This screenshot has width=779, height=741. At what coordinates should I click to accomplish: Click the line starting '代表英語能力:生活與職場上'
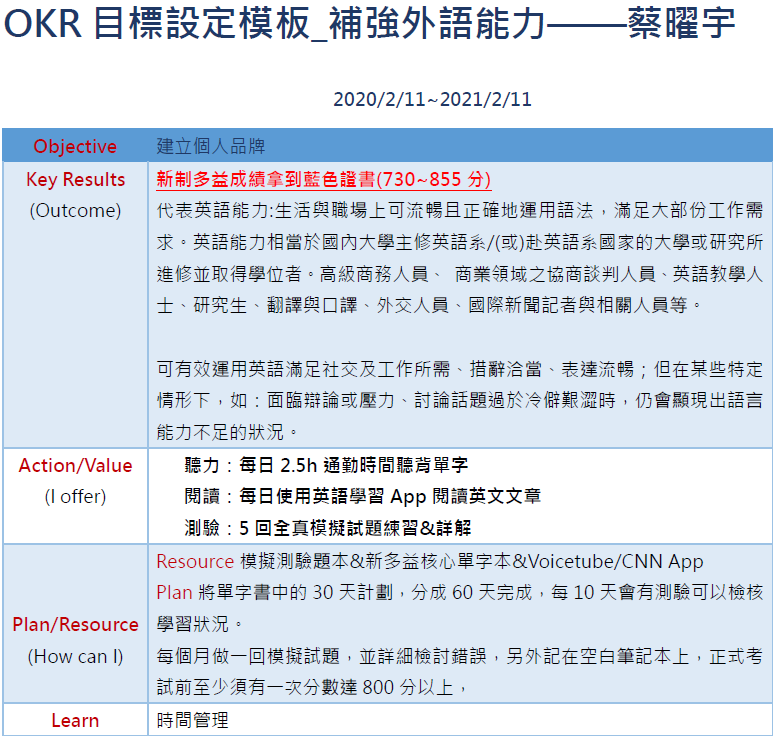tap(460, 211)
